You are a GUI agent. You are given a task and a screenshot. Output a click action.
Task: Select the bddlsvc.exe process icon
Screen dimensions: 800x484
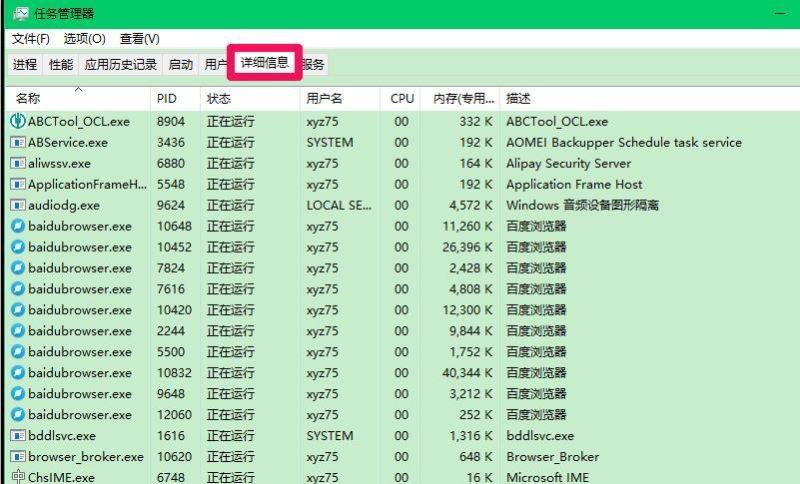tap(18, 436)
